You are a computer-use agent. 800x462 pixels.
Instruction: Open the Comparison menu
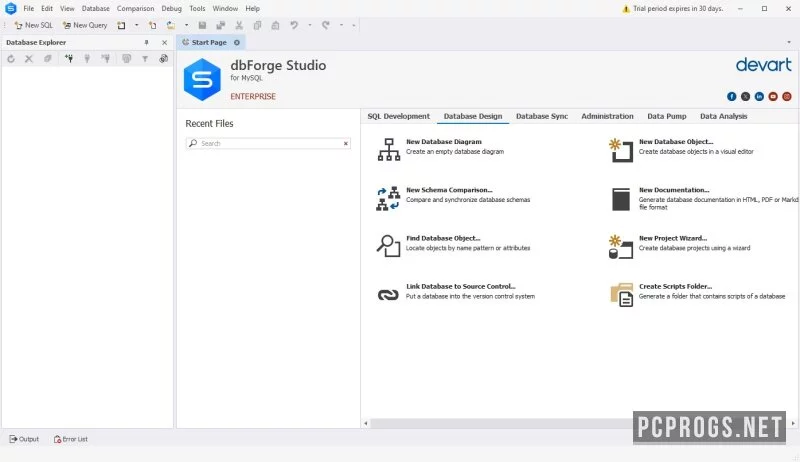point(135,9)
